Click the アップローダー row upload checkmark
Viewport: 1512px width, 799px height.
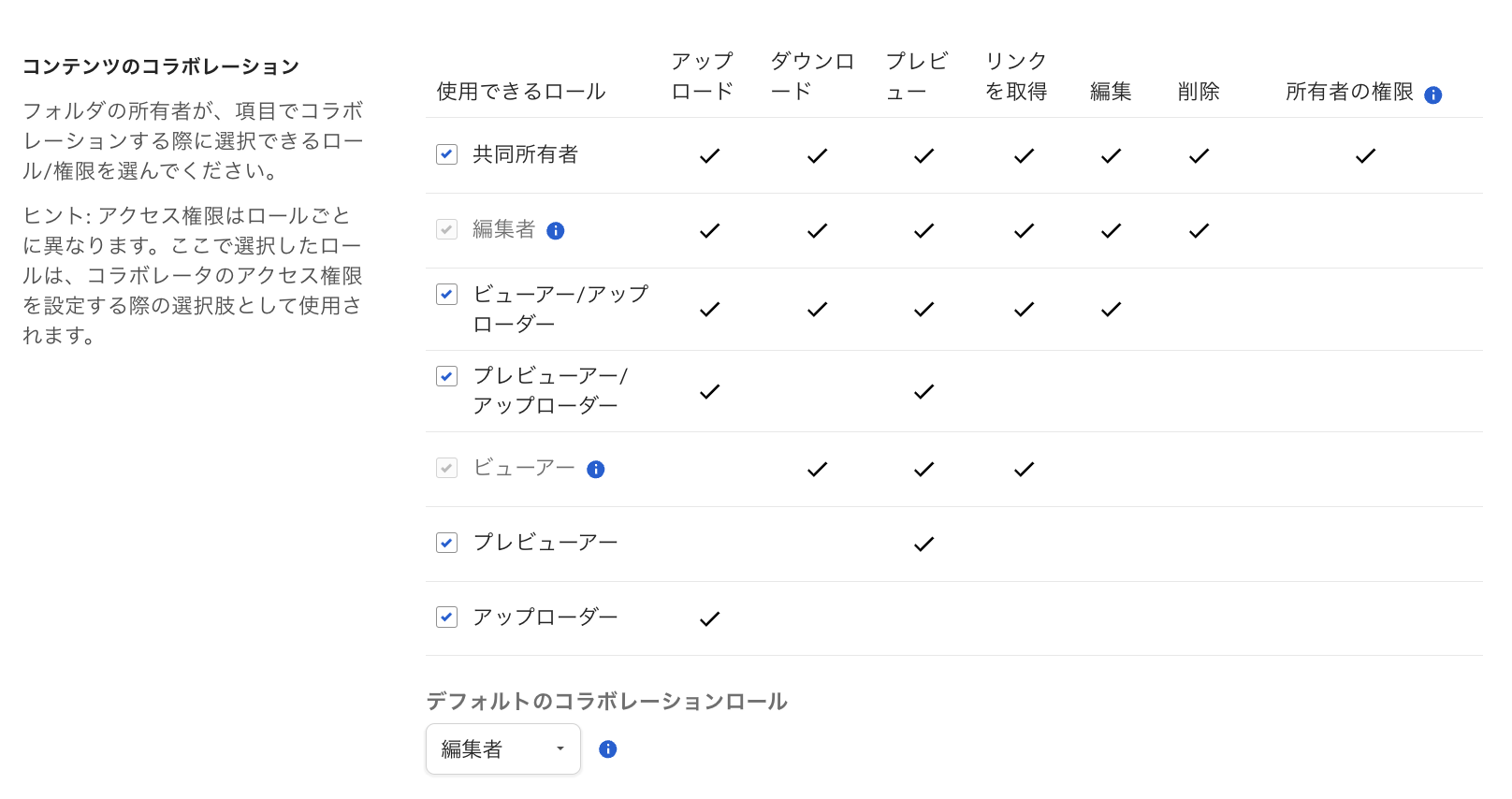(x=710, y=619)
